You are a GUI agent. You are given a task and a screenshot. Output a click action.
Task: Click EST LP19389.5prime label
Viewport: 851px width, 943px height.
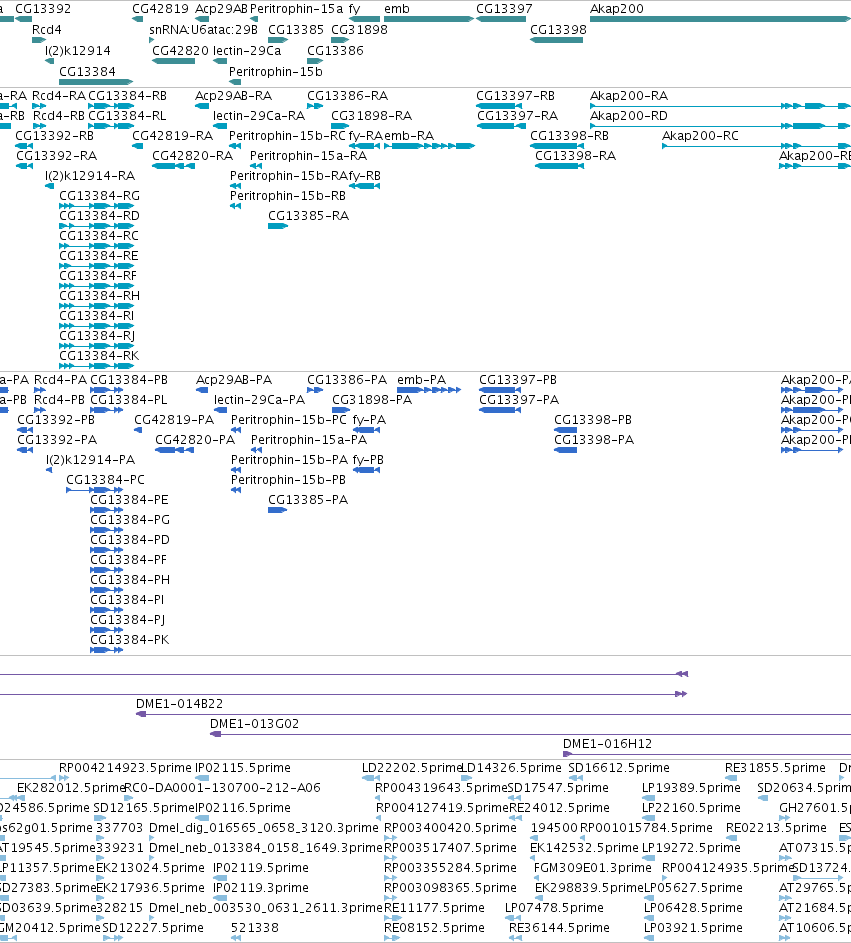[691, 787]
